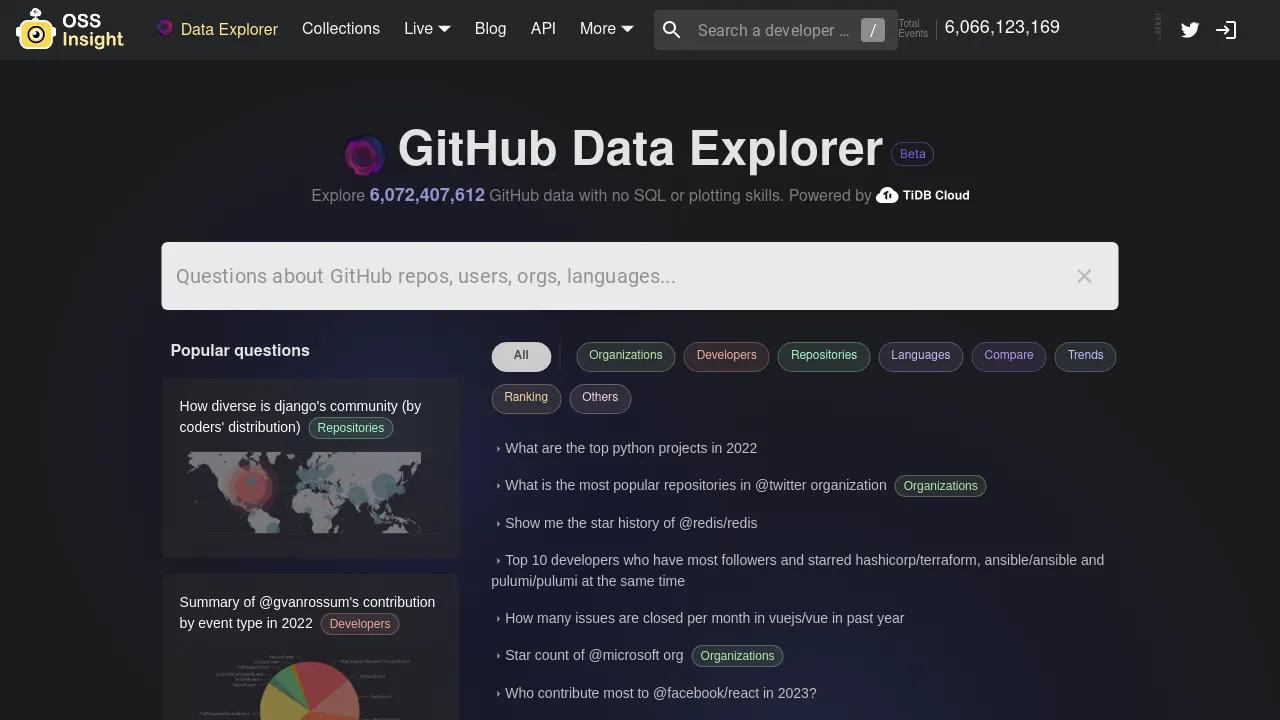1280x720 pixels.
Task: Click the OSS Insight logo
Action: [70, 29]
